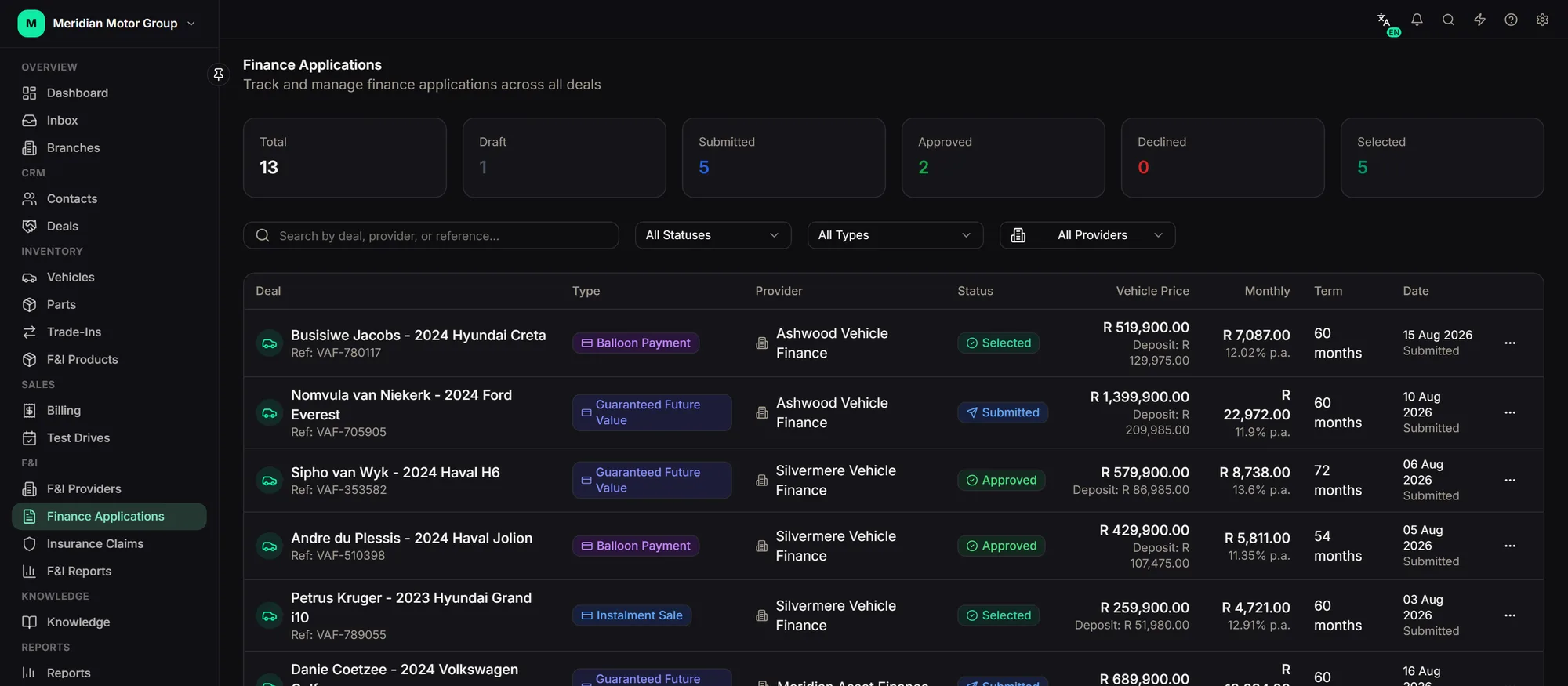This screenshot has width=1568, height=686.
Task: Click the Vehicle Price column header
Action: click(1152, 291)
